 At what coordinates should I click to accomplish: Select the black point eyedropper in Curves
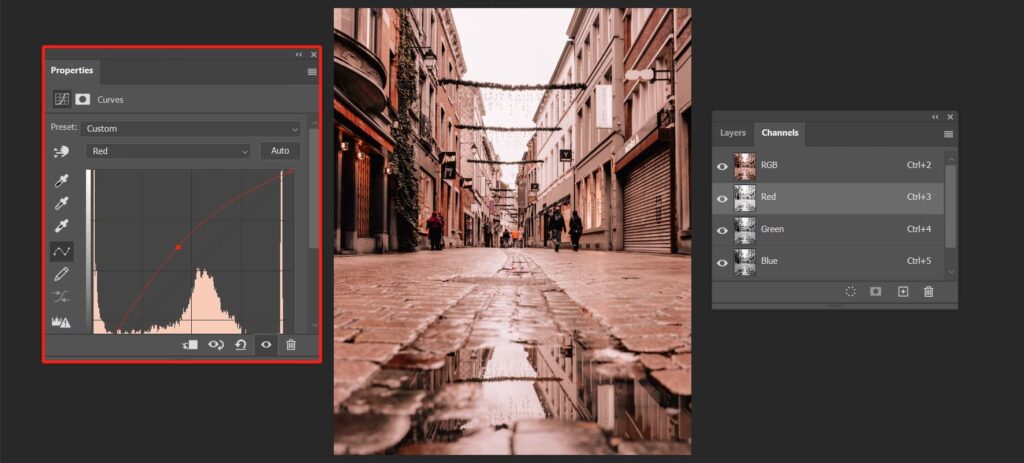click(62, 181)
